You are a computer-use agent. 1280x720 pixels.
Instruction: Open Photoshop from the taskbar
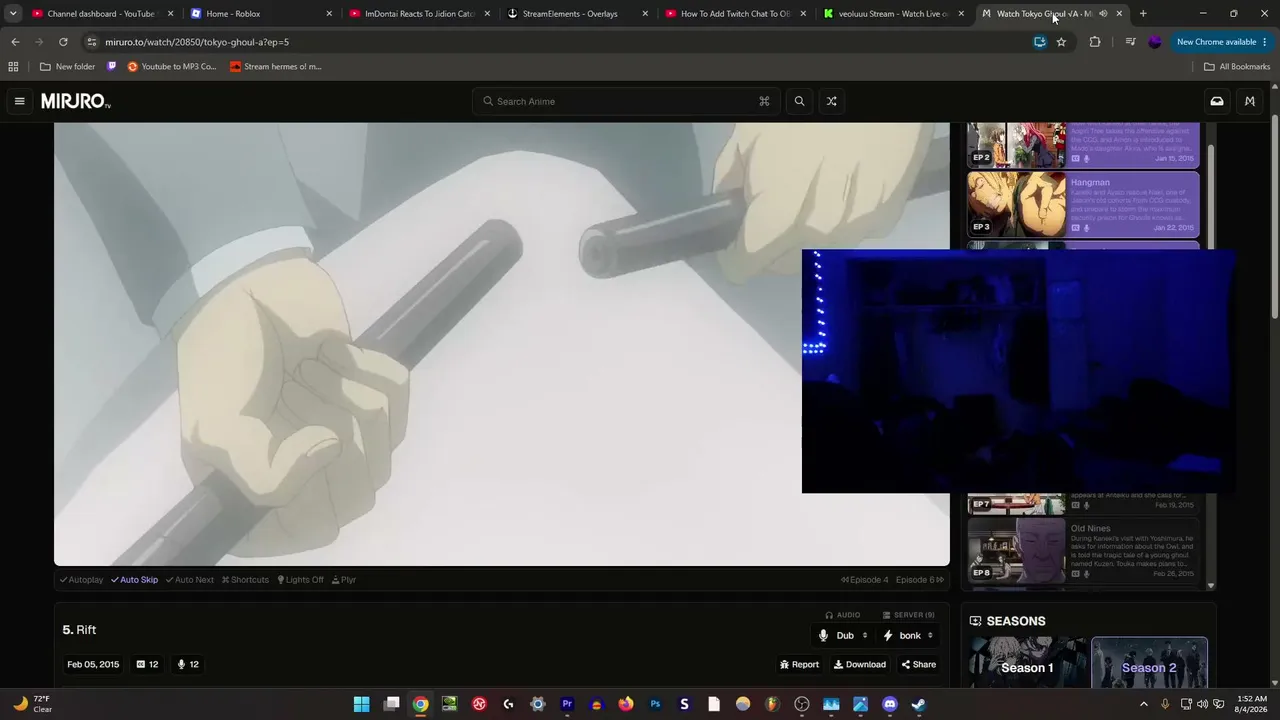[655, 704]
